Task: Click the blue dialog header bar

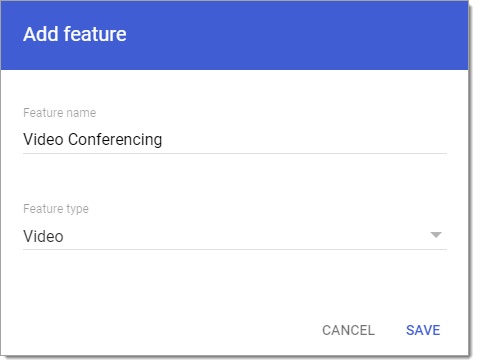Action: point(234,35)
